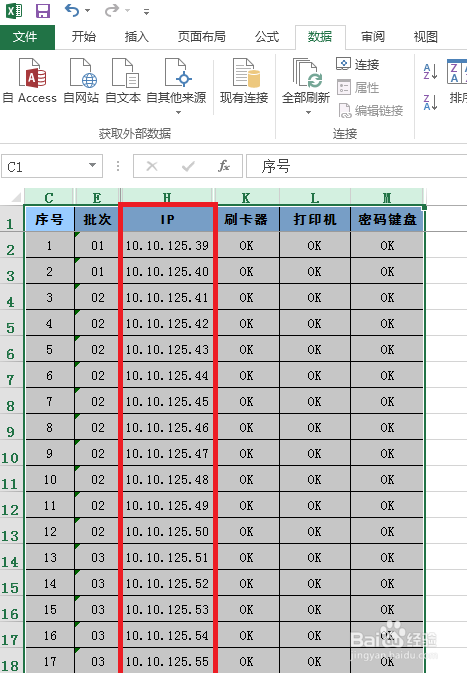Click the 全部刷新 refresh icon
This screenshot has height=673, width=467.
[x=306, y=73]
